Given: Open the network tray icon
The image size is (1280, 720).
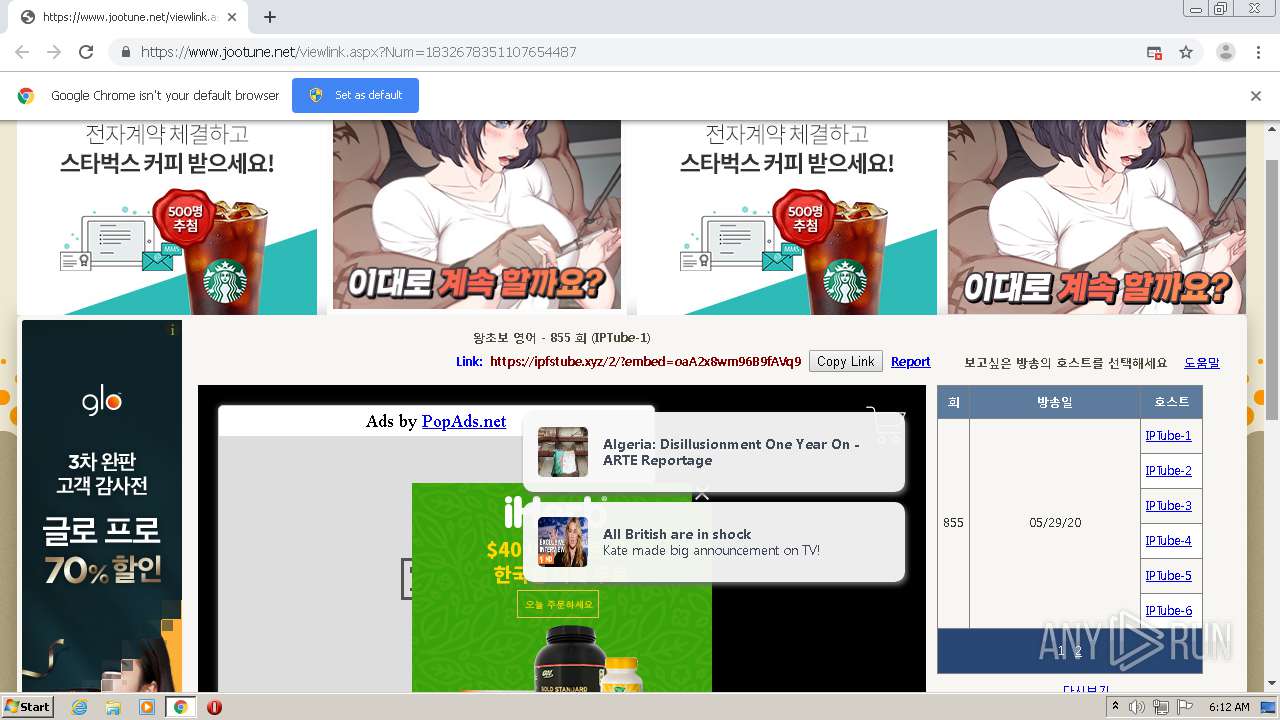Looking at the screenshot, I should [1161, 707].
